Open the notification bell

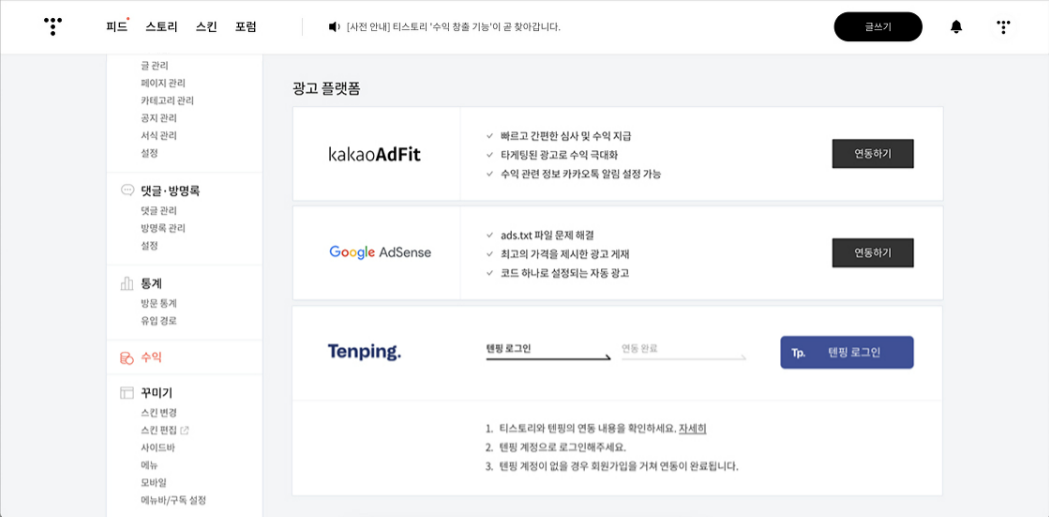(957, 27)
